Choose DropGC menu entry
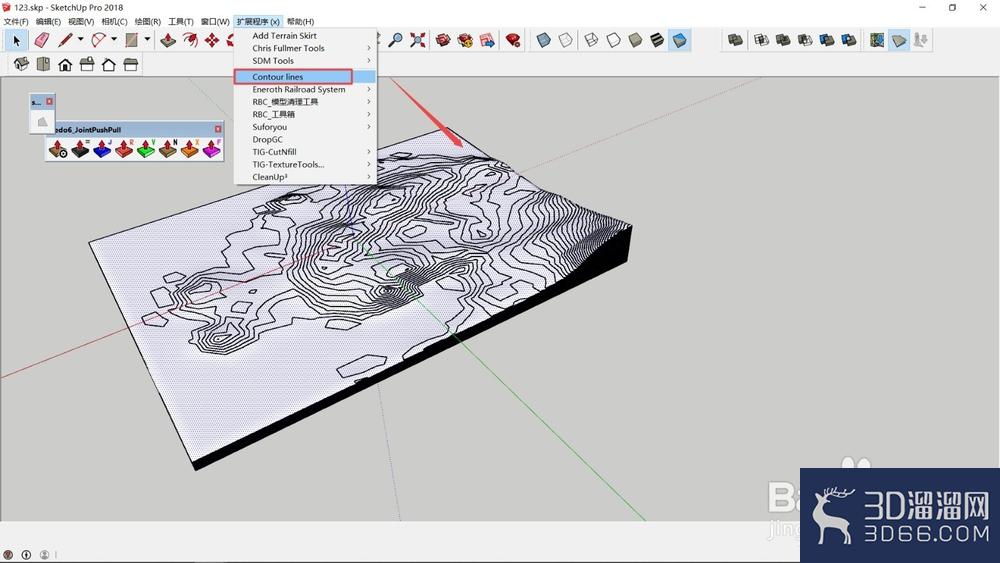The width and height of the screenshot is (1000, 563). [305, 140]
